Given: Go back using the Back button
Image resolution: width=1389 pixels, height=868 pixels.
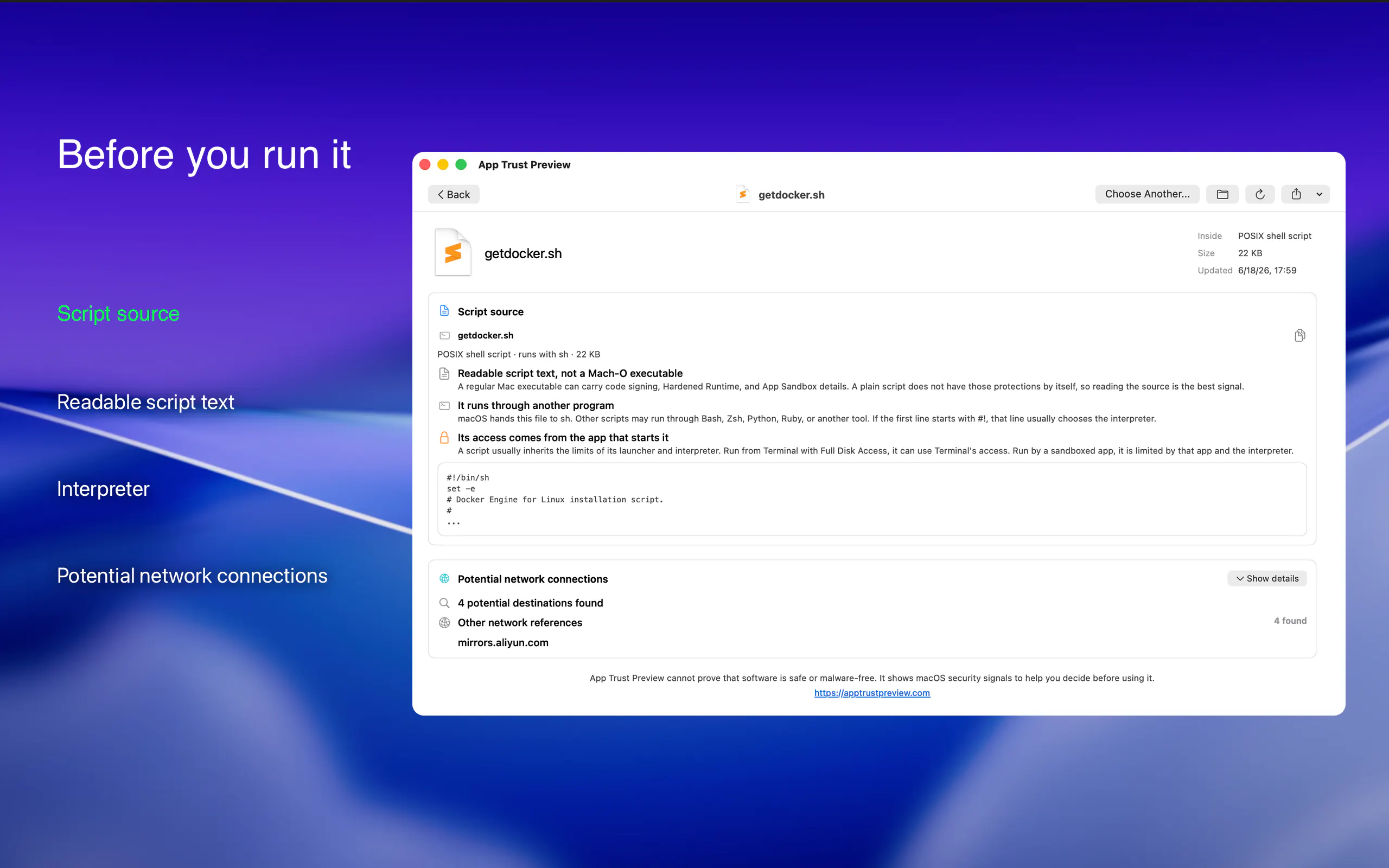Looking at the screenshot, I should point(454,194).
